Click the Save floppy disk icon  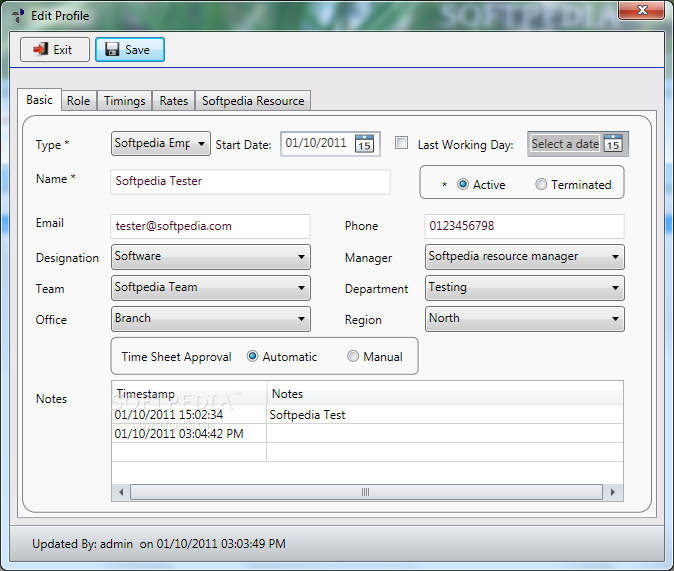[112, 49]
